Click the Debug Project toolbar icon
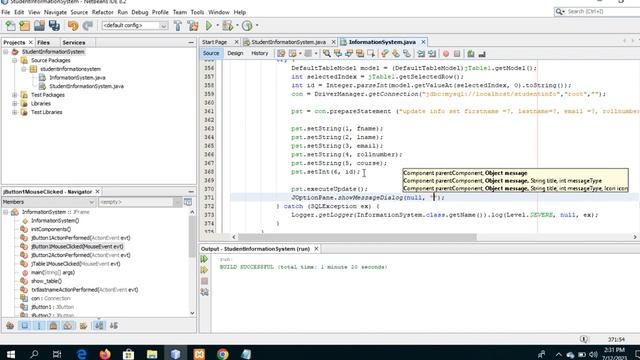 [x=227, y=26]
